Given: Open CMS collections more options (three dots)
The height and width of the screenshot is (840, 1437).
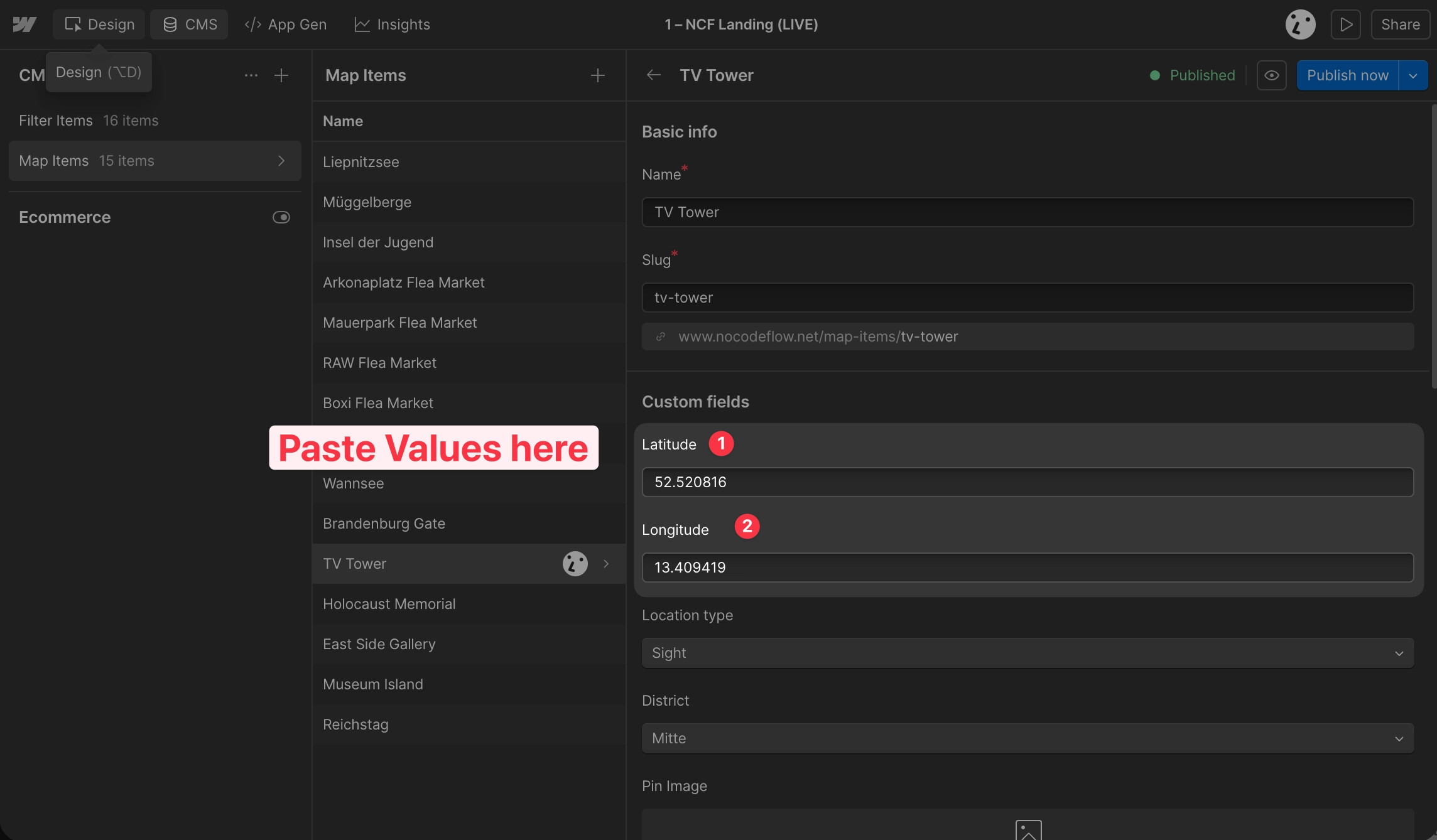Looking at the screenshot, I should 251,75.
